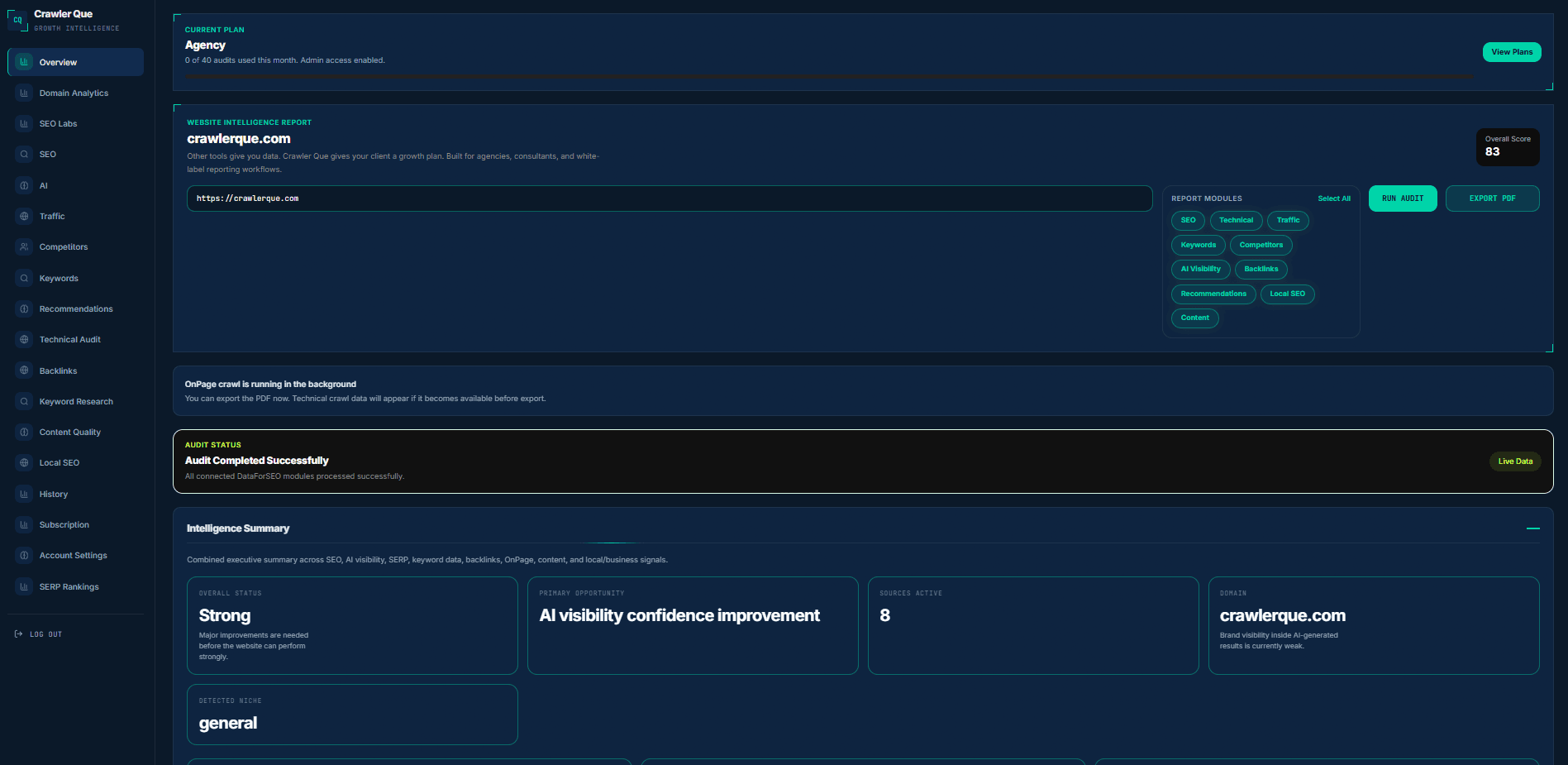Viewport: 1568px width, 765px height.
Task: Navigate to Technical Audit
Action: pos(75,339)
